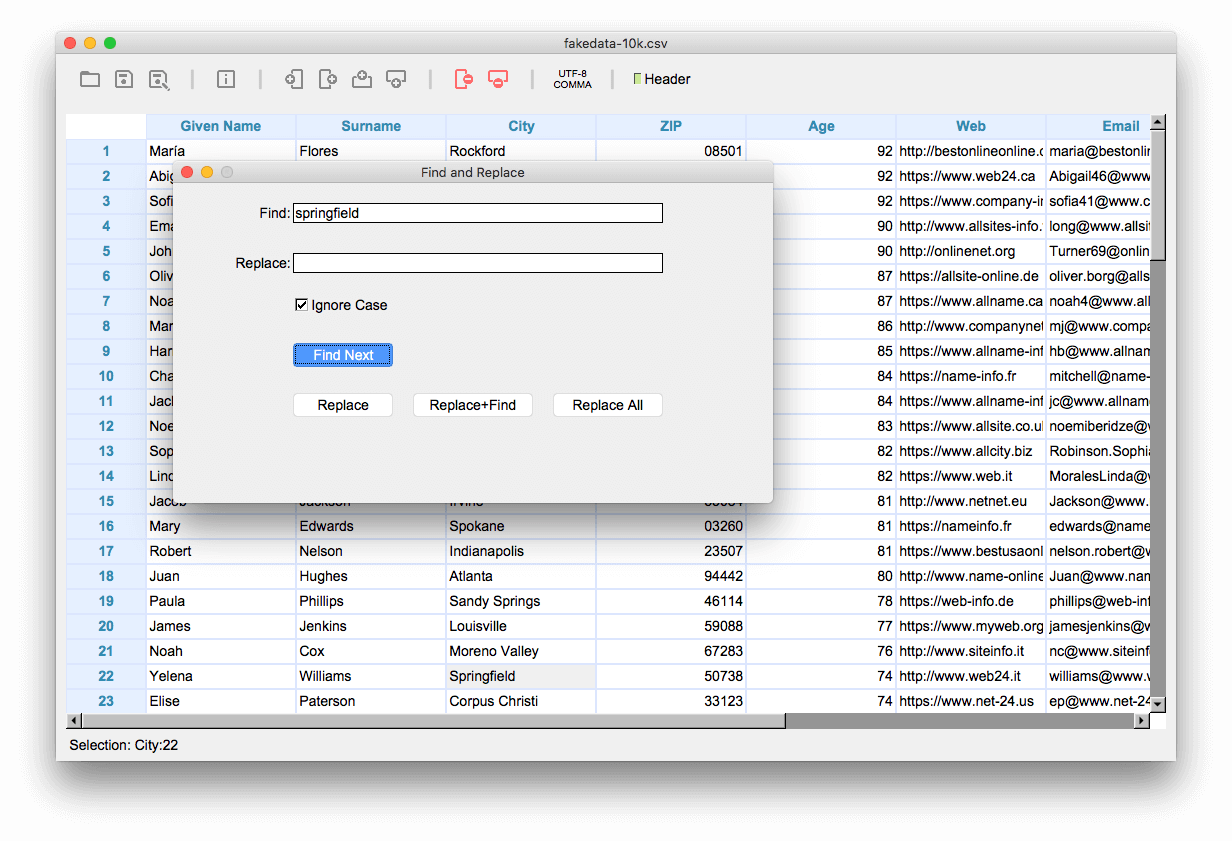Viewport: 1232px width, 841px height.
Task: Select the Age column header
Action: coord(821,126)
